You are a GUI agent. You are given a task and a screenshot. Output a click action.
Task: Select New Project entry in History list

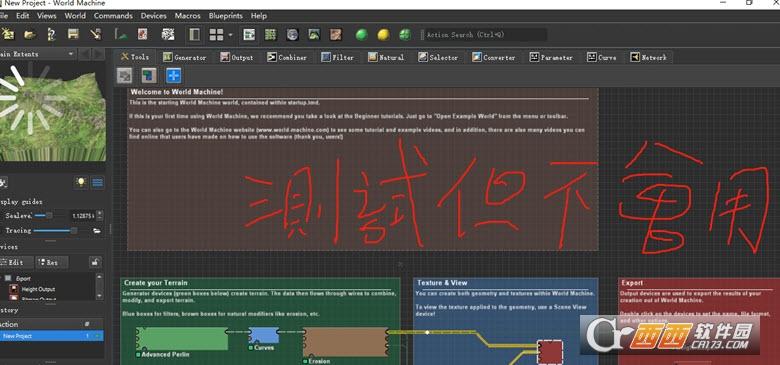click(52, 336)
